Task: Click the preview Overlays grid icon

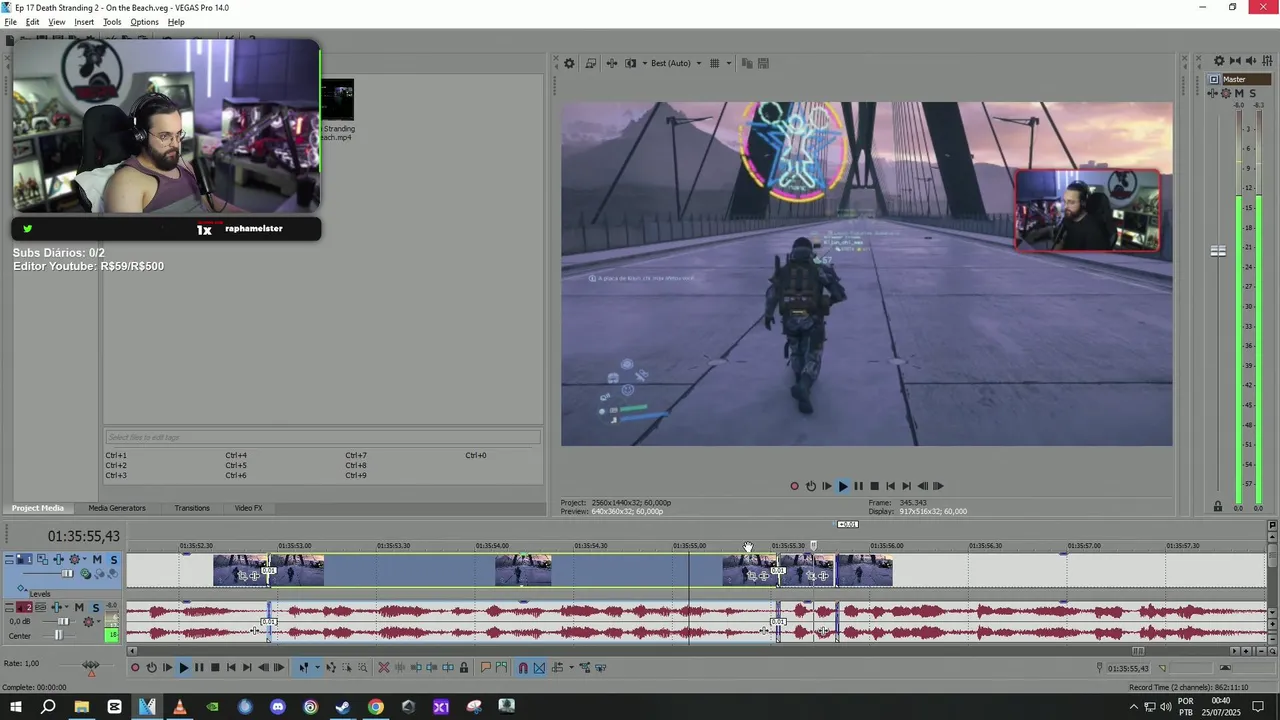Action: point(714,63)
